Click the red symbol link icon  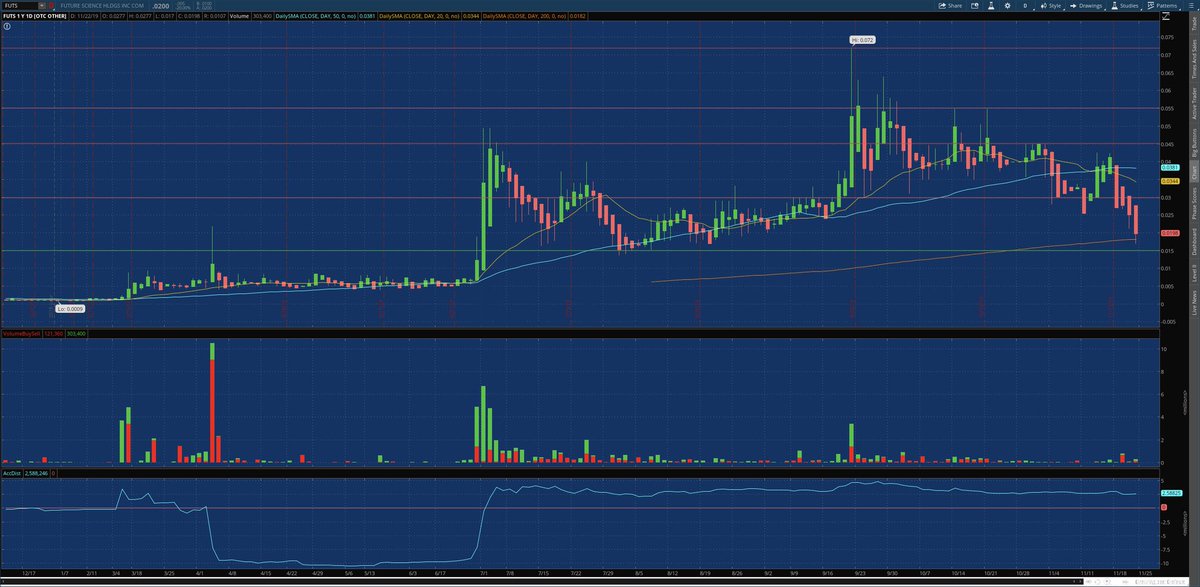tap(52, 5)
